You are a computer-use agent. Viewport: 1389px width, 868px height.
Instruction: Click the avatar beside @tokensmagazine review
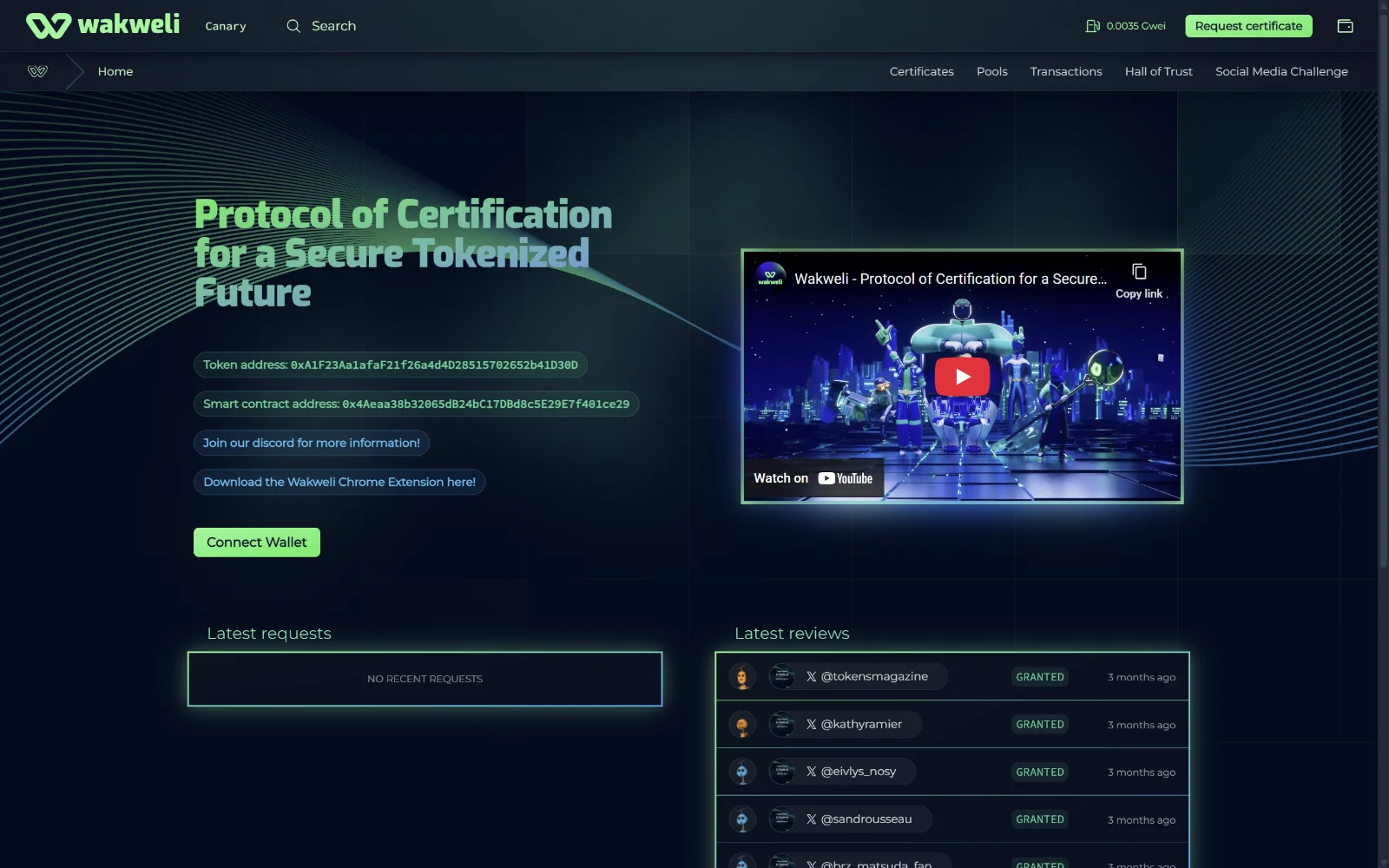[x=742, y=677]
